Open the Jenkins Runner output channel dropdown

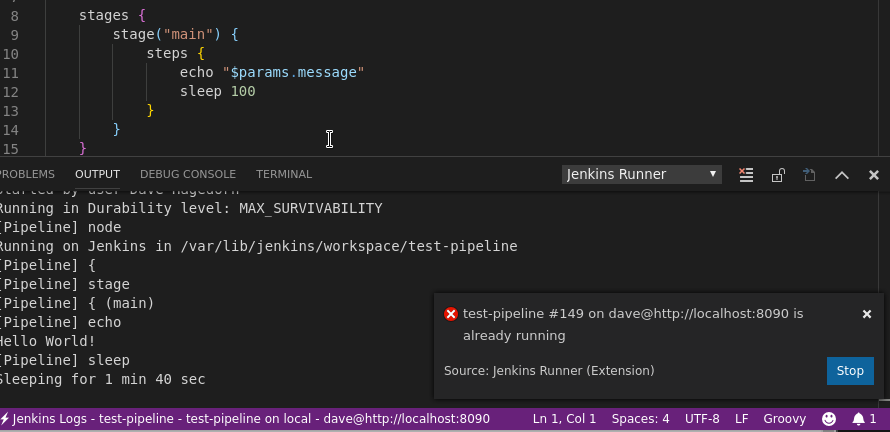tap(642, 174)
